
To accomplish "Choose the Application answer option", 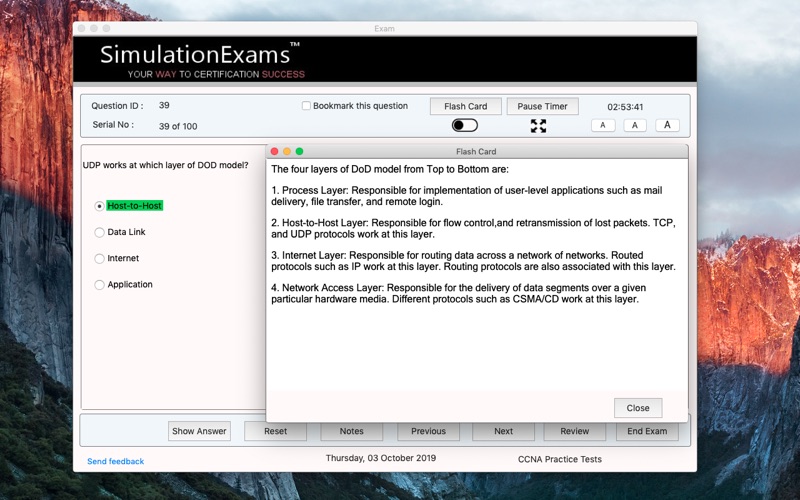I will click(x=99, y=285).
